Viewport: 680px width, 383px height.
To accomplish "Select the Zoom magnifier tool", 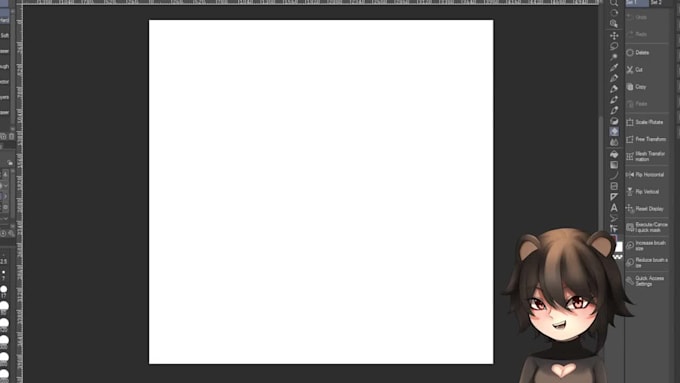I will pos(614,3).
